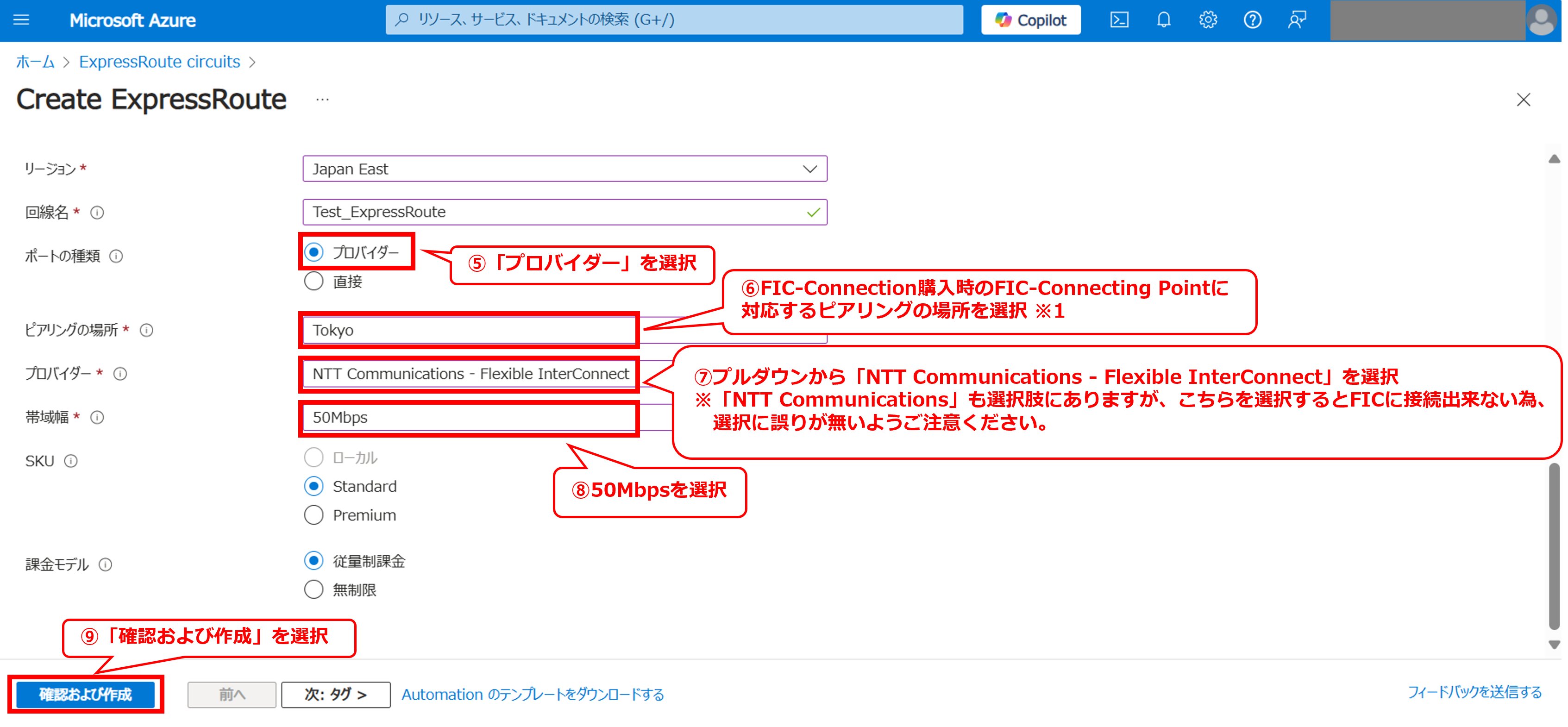Select the 直接 port type radio
Screen dimensions: 1568x727
pos(314,281)
